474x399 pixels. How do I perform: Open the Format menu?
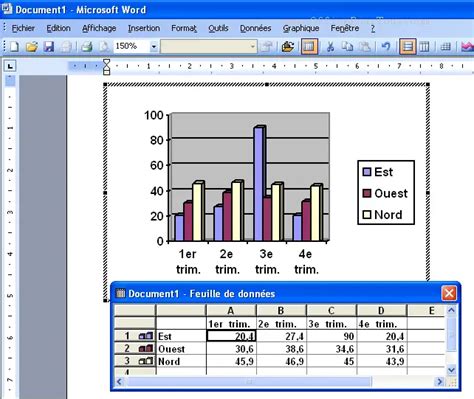coord(184,28)
